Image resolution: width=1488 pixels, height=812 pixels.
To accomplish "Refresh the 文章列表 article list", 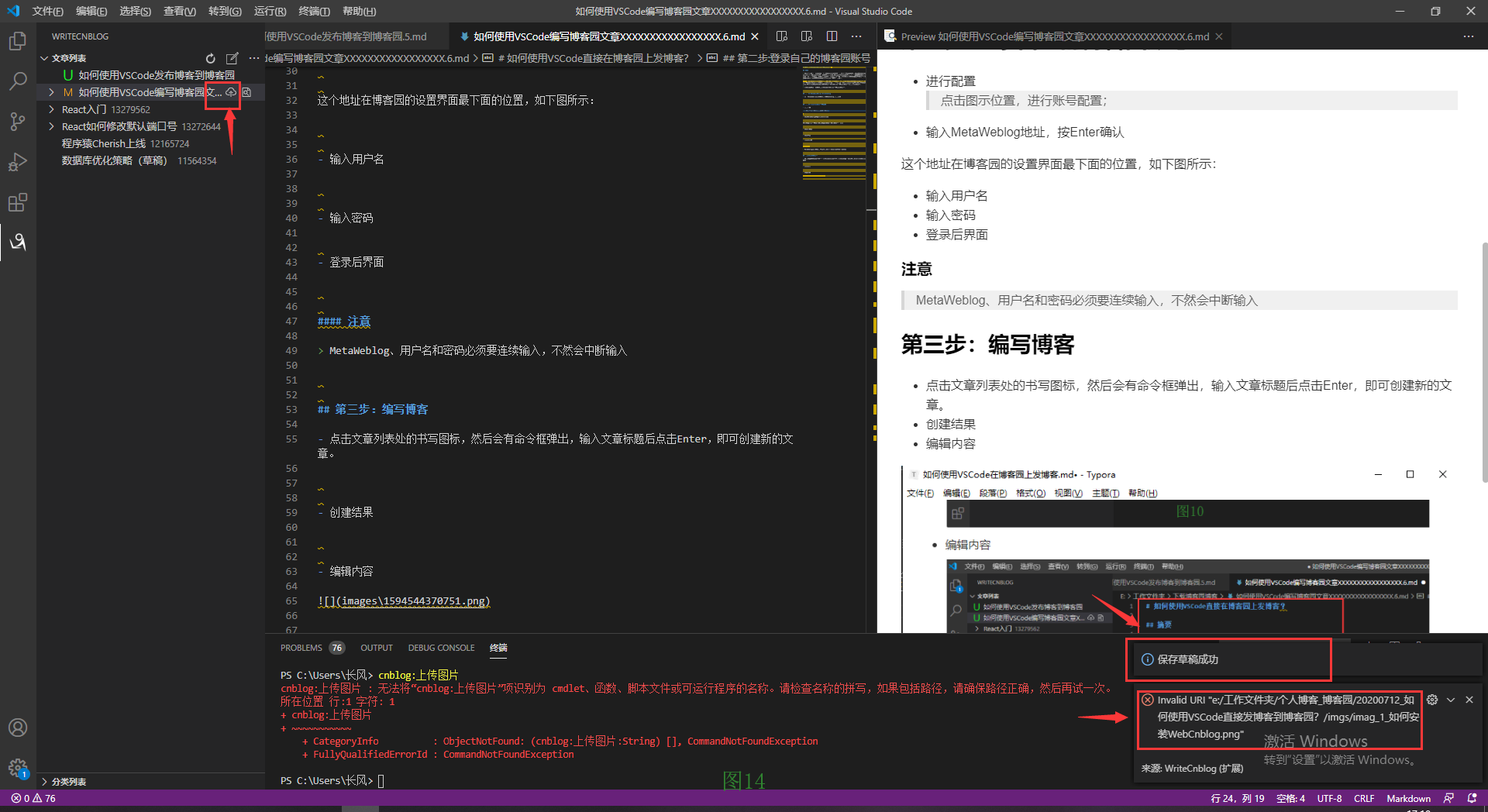I will [x=210, y=58].
